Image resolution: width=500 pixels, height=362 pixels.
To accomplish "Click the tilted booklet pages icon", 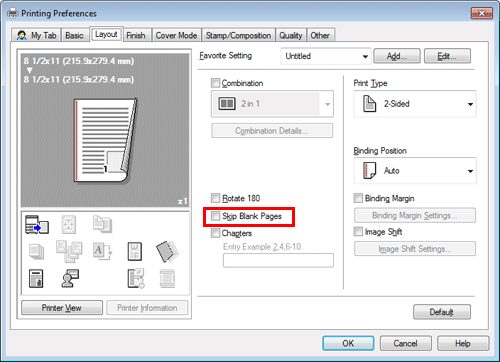I will pos(167,251).
